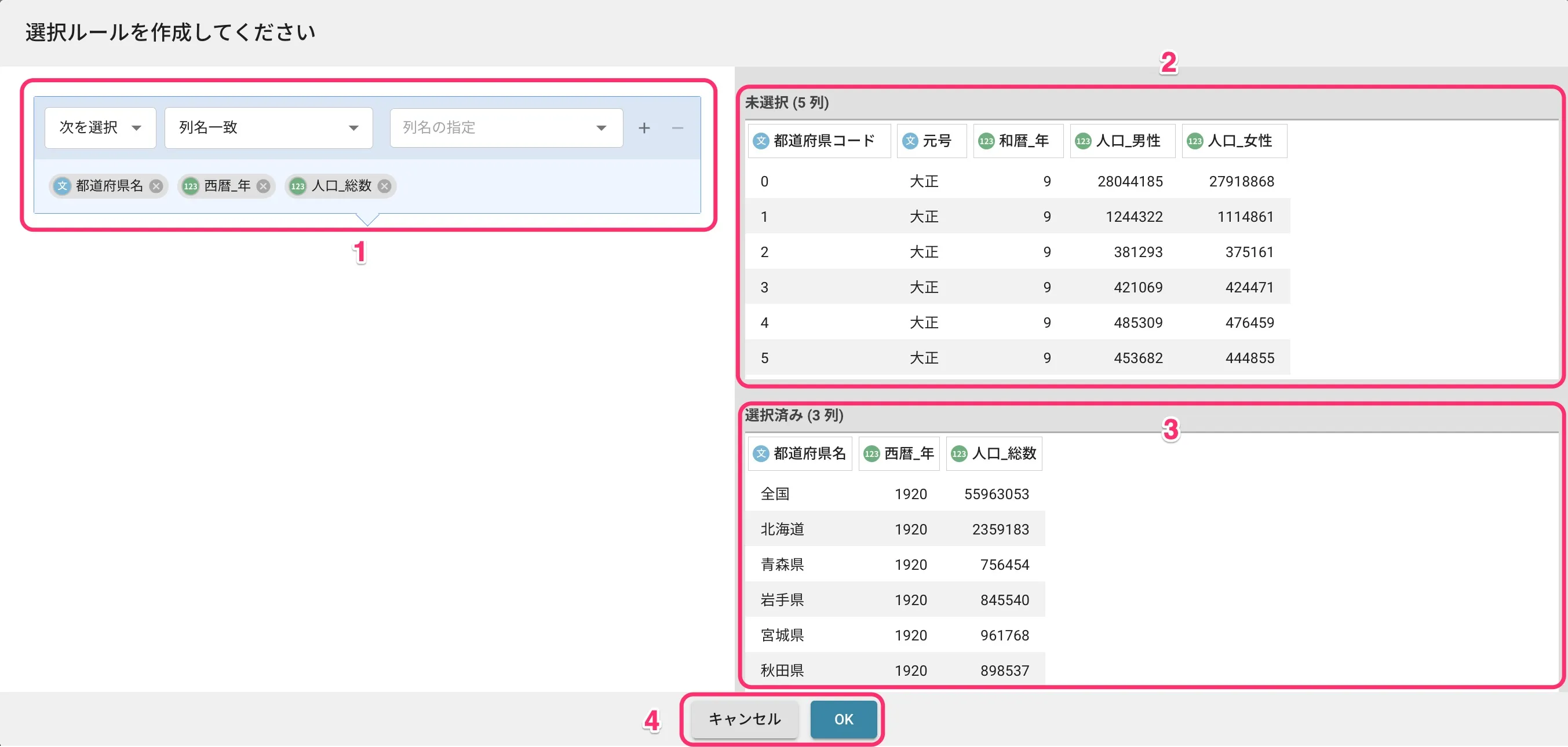This screenshot has height=747, width=1568.
Task: Click the 全国 row cell
Action: pyautogui.click(x=775, y=495)
